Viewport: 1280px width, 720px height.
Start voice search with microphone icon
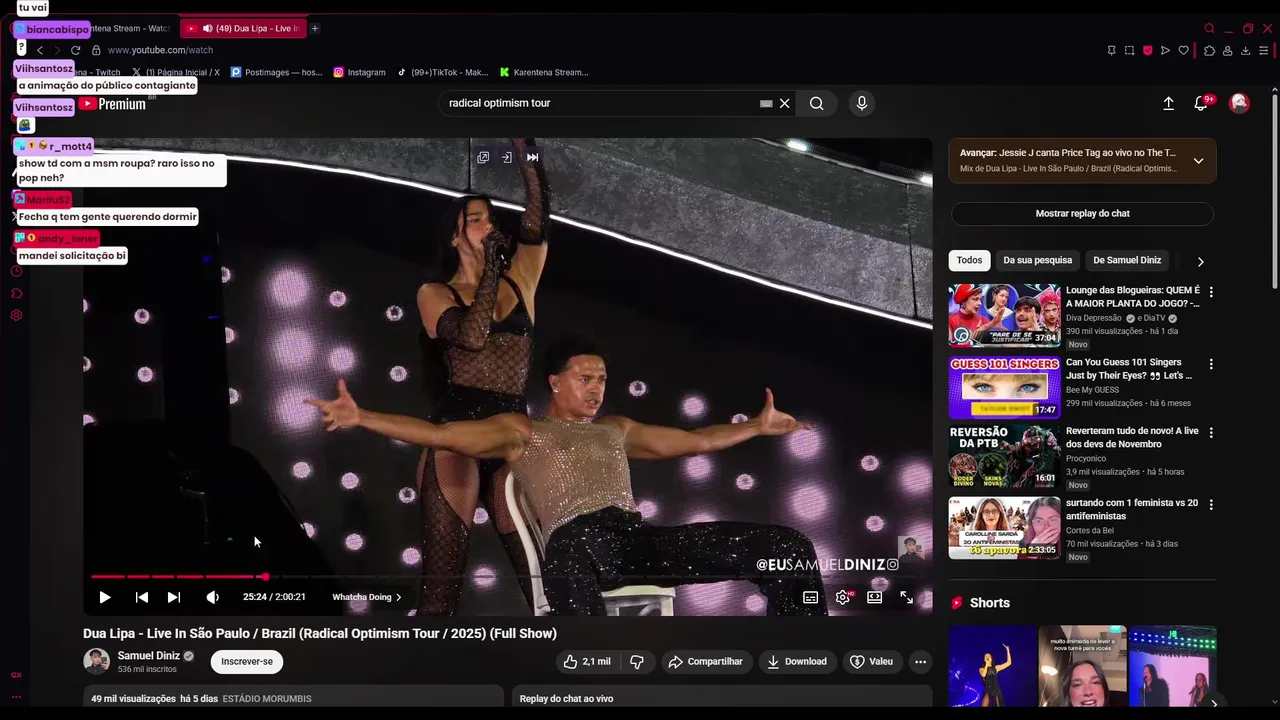point(862,103)
